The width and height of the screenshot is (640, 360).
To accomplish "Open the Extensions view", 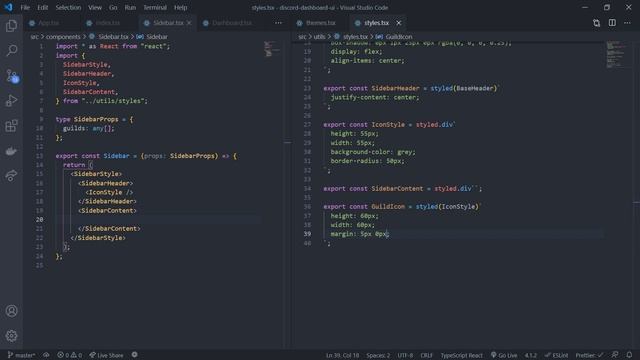I will coord(11,126).
